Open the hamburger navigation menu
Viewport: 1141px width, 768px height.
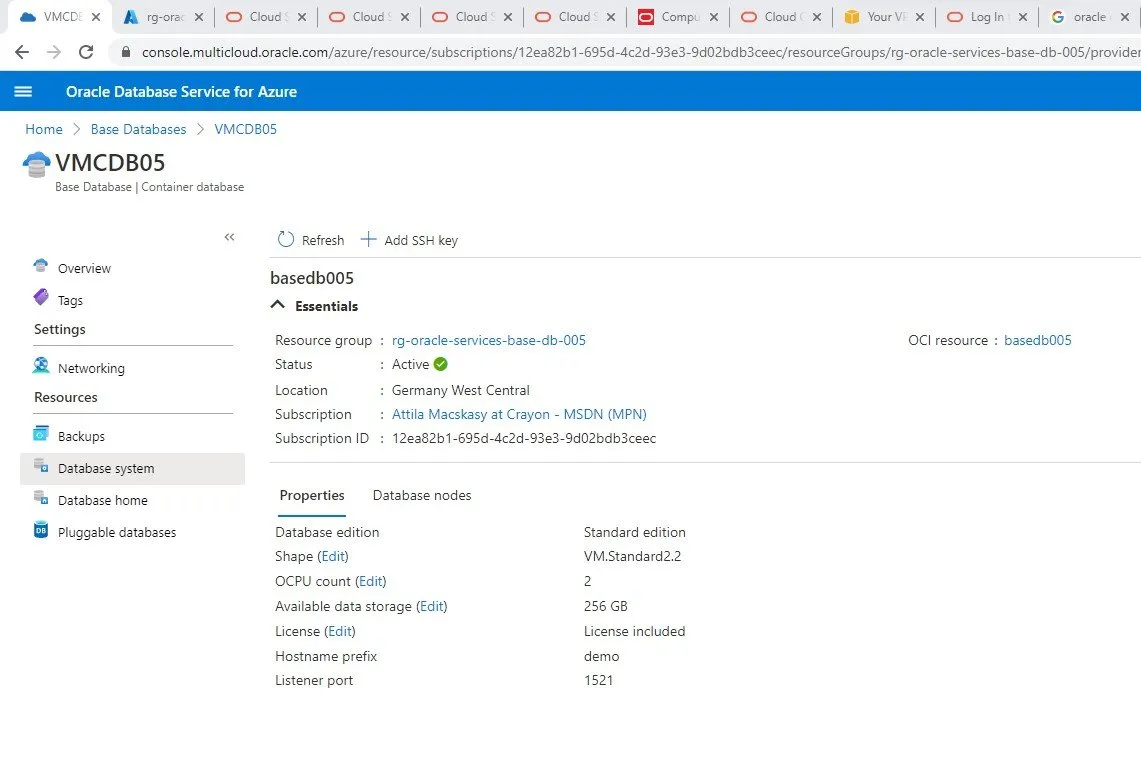(23, 91)
